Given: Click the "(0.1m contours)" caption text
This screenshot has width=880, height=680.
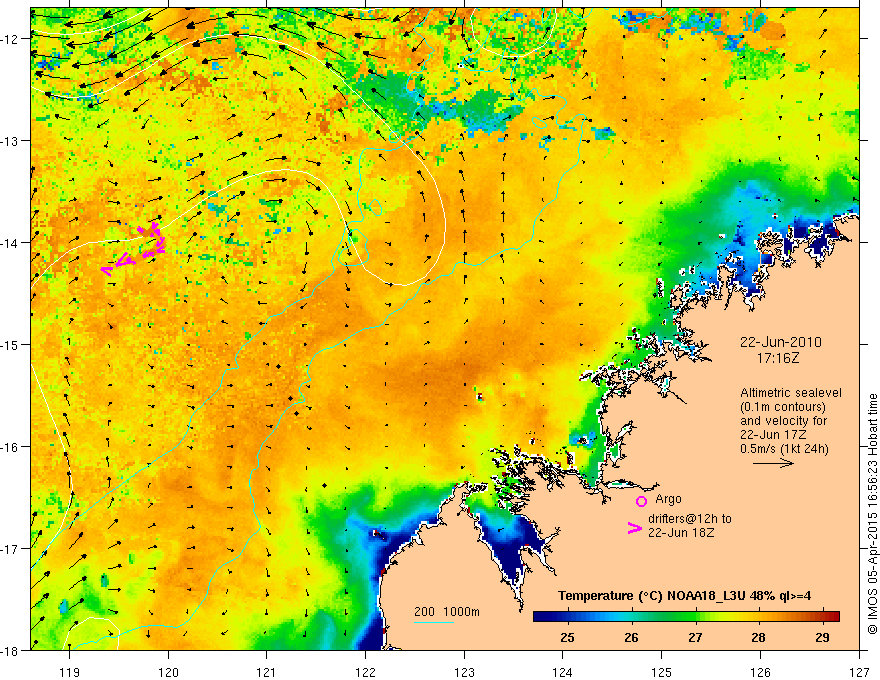Looking at the screenshot, I should coord(783,407).
